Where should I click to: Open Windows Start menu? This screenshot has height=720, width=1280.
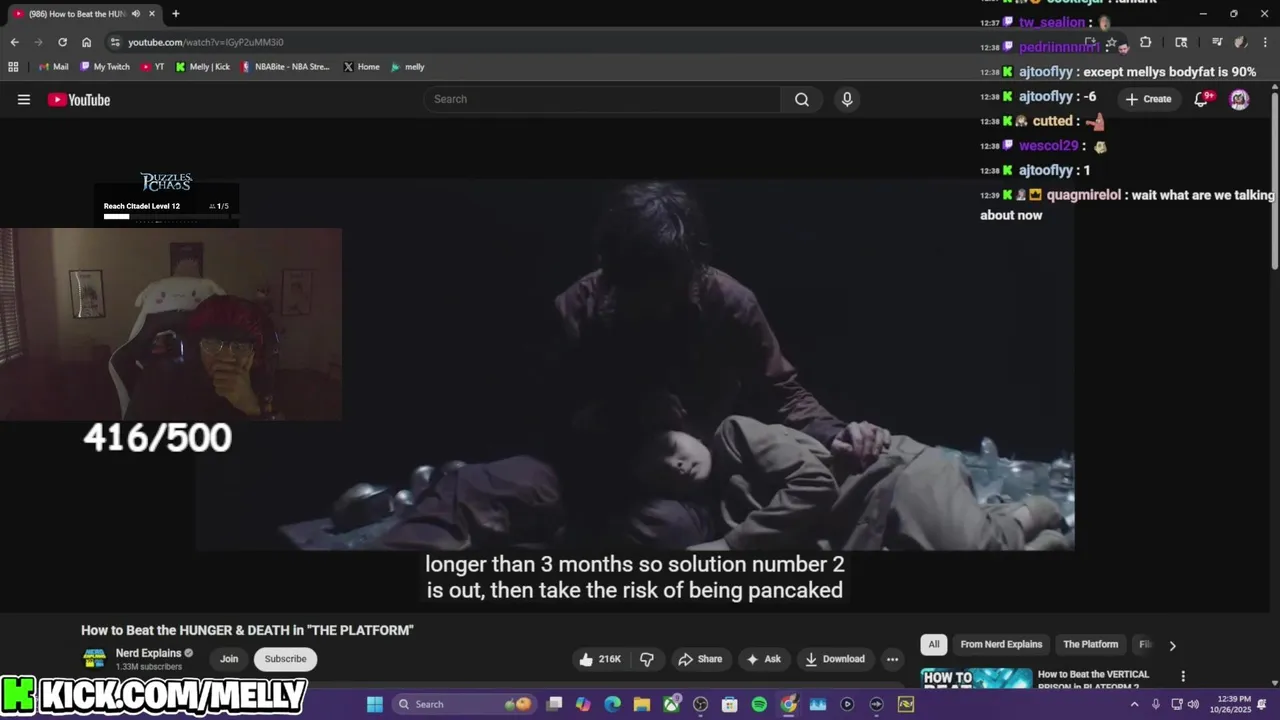pos(374,704)
